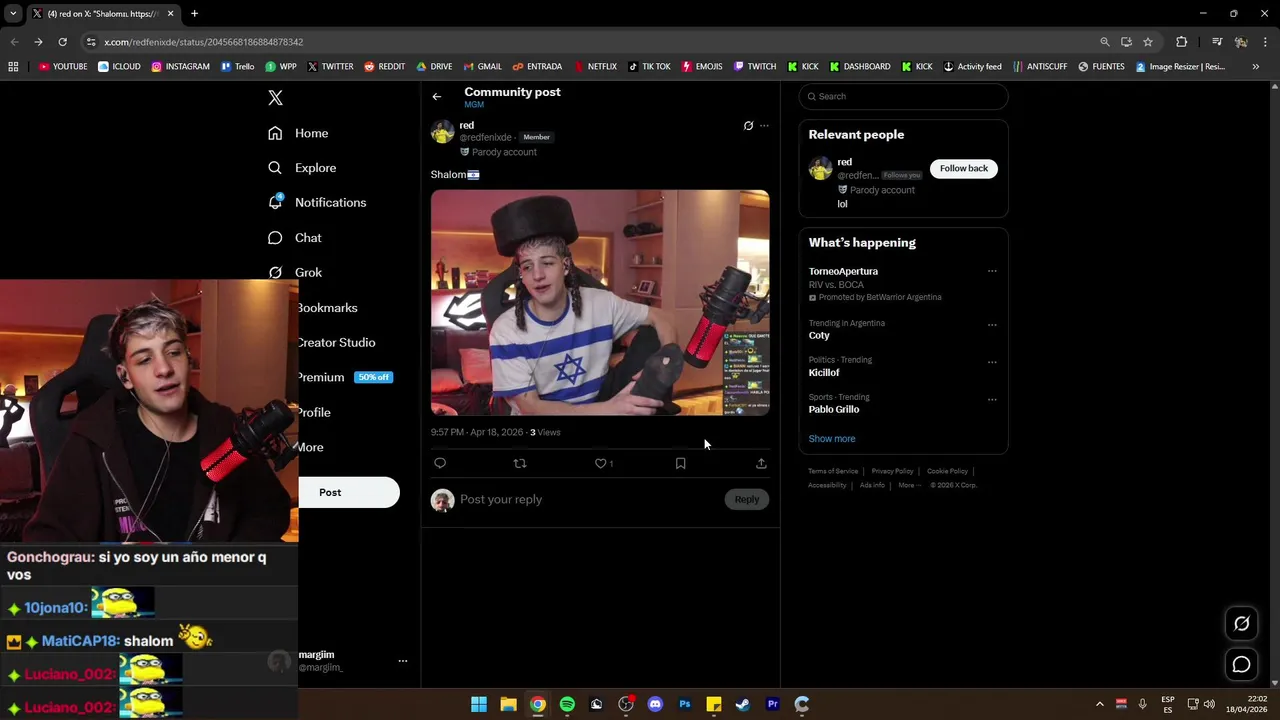
Task: Click the Reply button
Action: pos(747,499)
